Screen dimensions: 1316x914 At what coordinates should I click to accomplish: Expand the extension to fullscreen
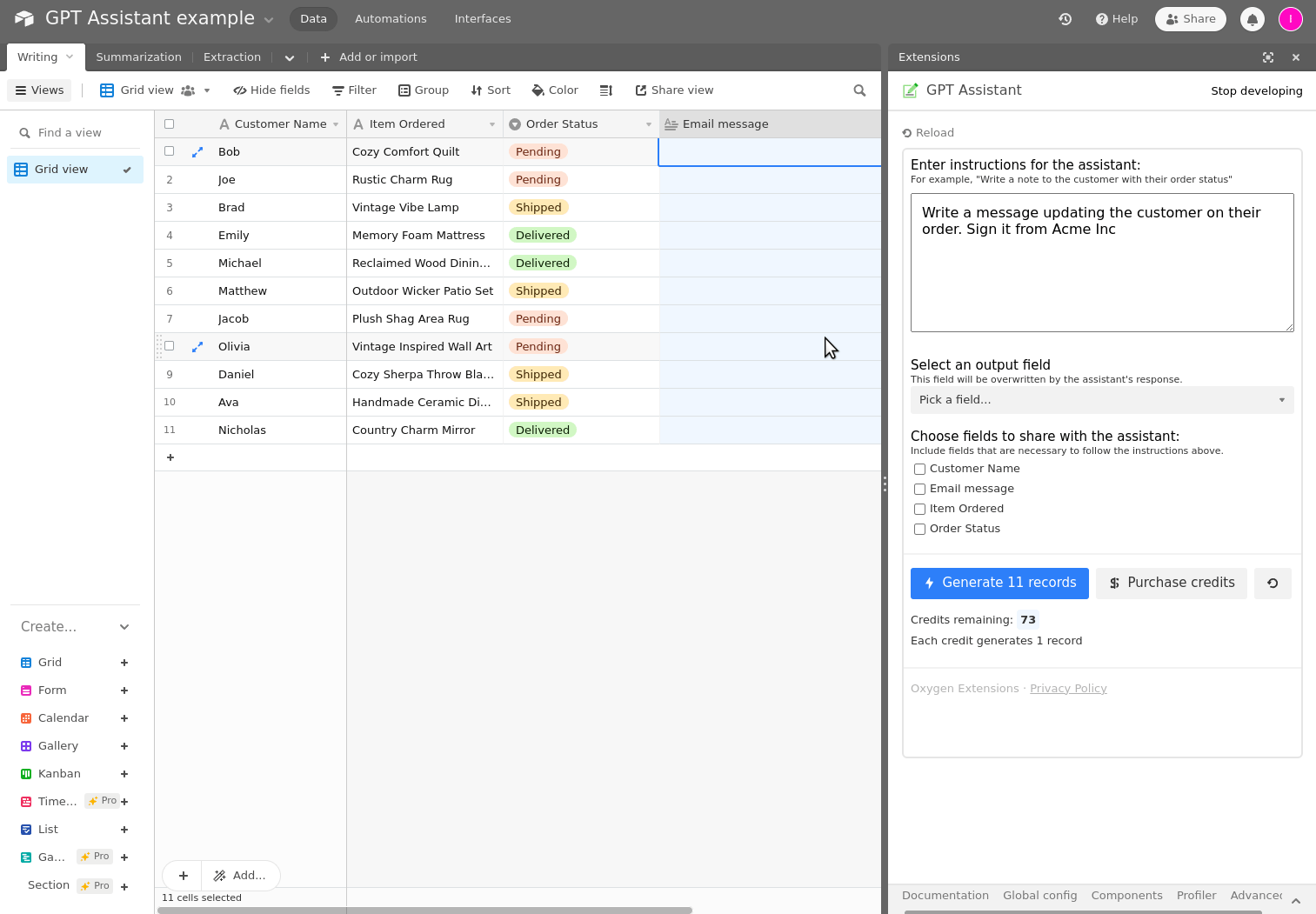pyautogui.click(x=1268, y=57)
